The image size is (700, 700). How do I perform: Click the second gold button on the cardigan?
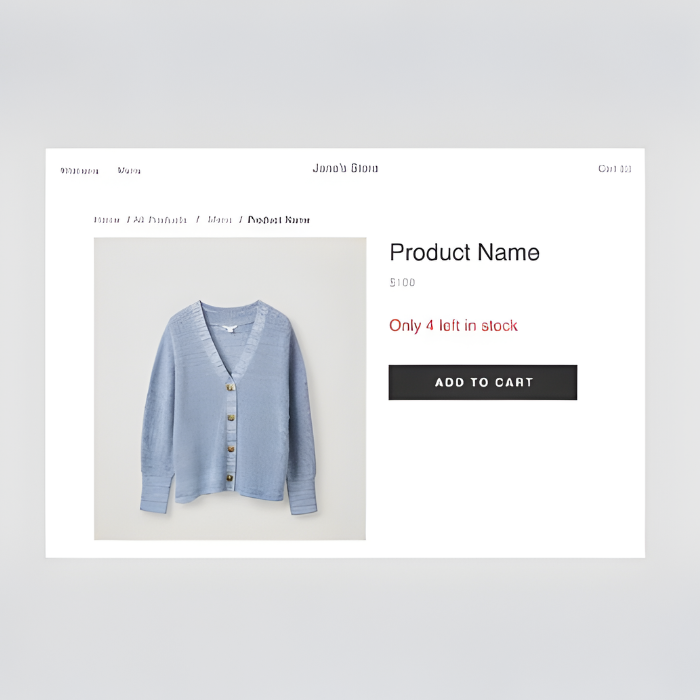click(231, 418)
